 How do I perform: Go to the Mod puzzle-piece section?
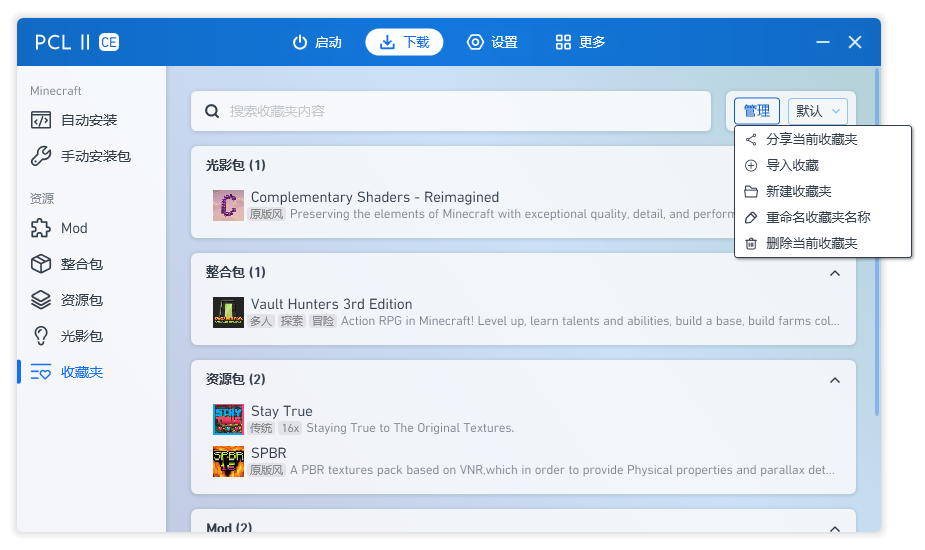[74, 228]
